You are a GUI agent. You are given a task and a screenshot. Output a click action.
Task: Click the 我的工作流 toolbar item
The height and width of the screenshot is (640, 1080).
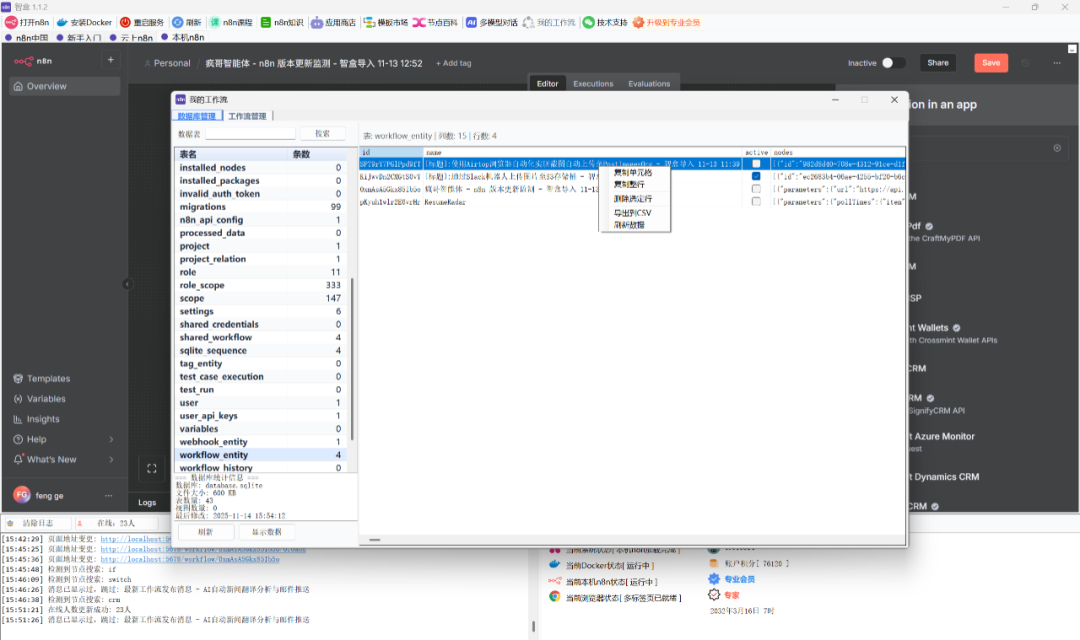click(549, 22)
